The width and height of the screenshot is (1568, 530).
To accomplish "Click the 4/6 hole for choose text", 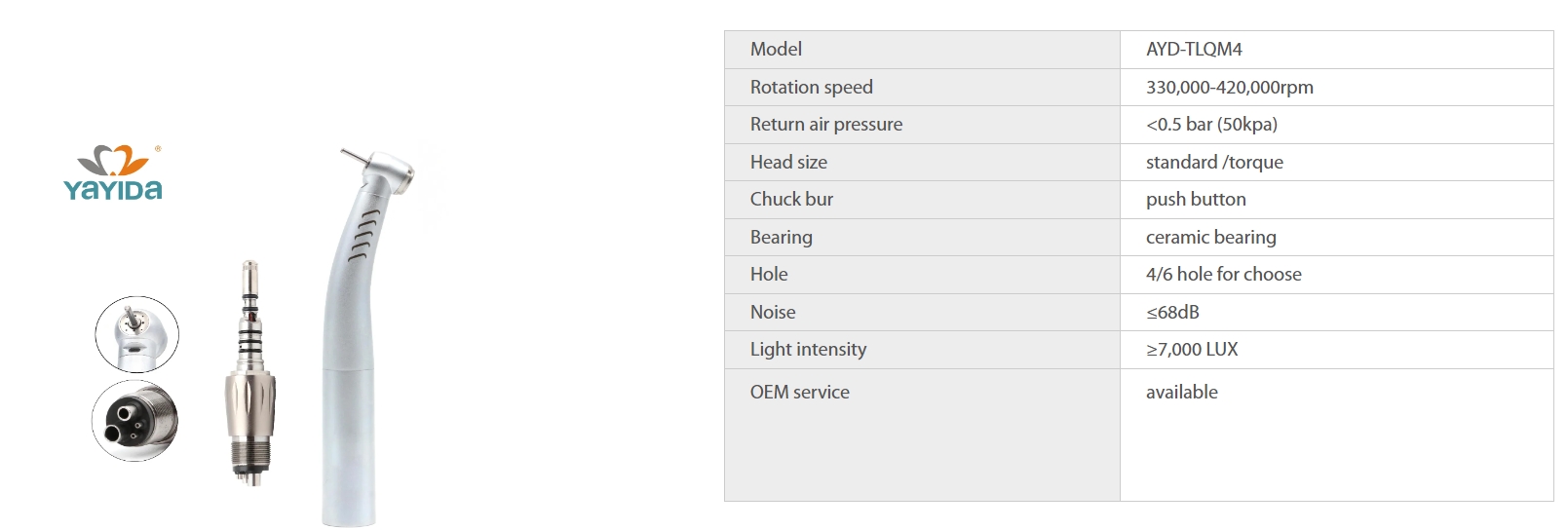I will click(x=1224, y=275).
